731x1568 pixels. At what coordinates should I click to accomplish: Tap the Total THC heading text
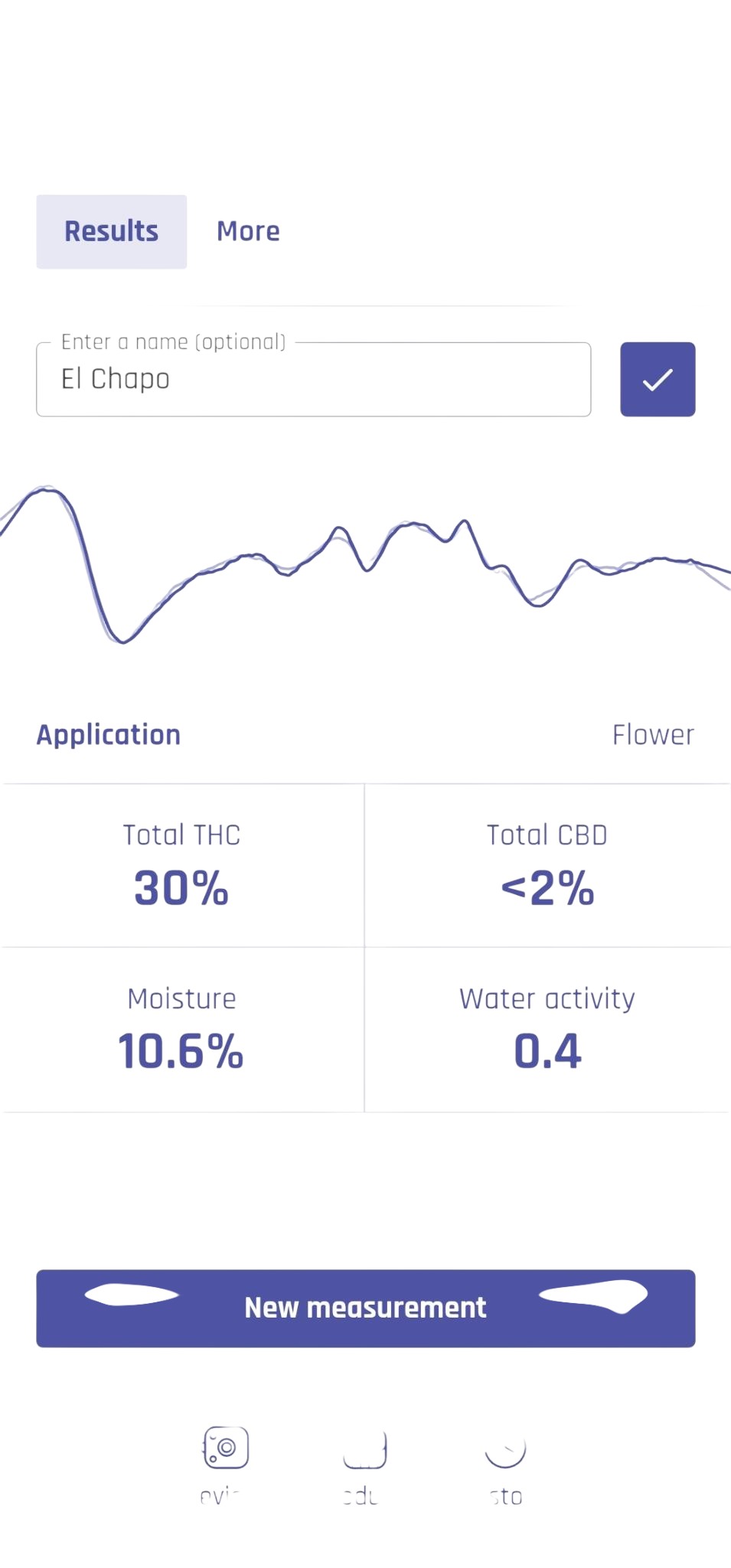tap(181, 835)
